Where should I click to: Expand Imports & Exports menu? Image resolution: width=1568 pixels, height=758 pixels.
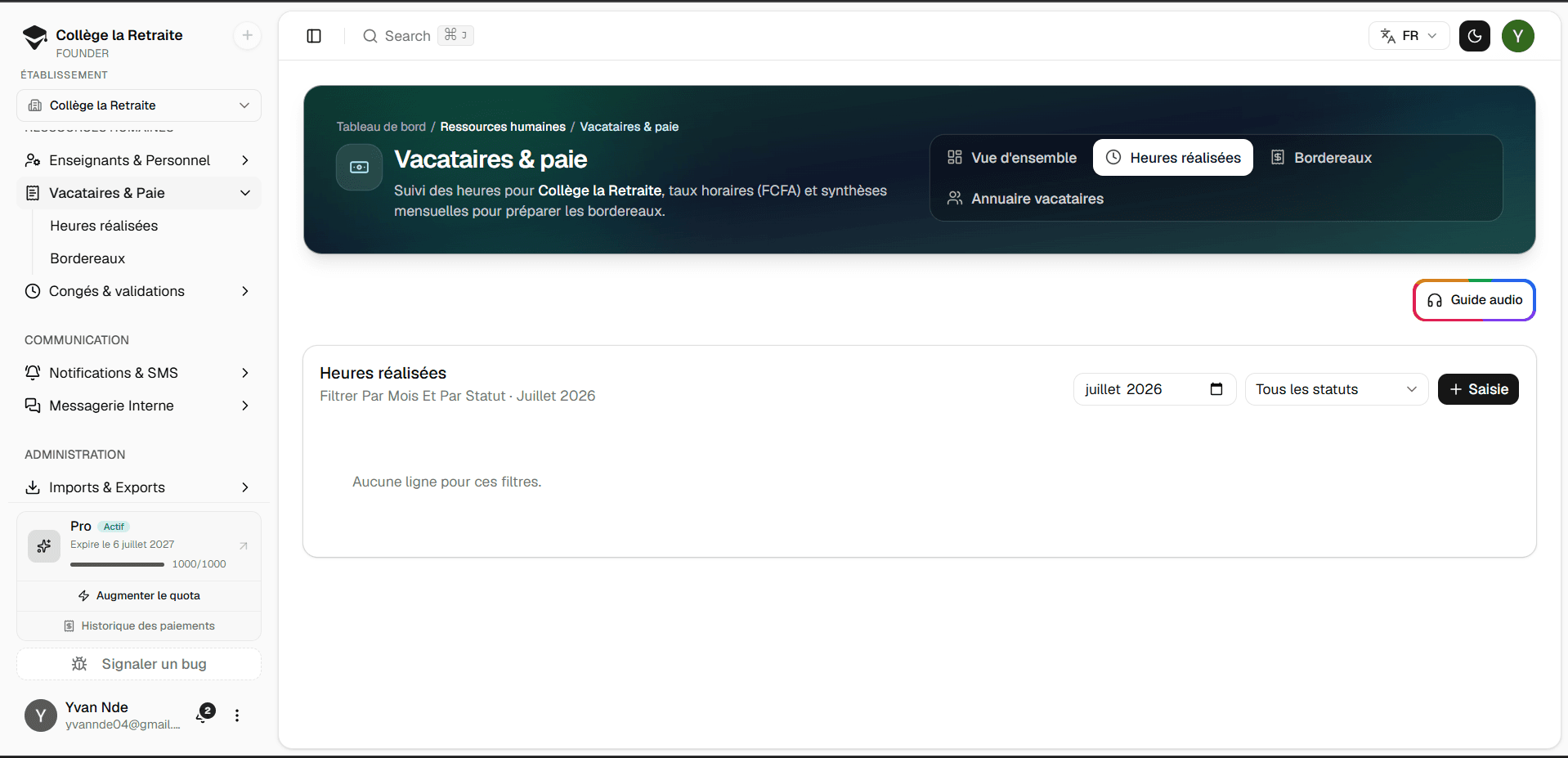[139, 487]
